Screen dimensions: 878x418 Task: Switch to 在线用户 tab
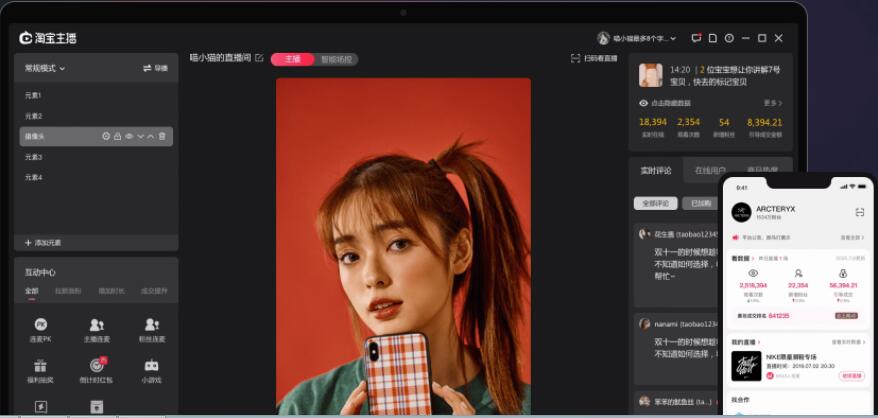pos(711,170)
